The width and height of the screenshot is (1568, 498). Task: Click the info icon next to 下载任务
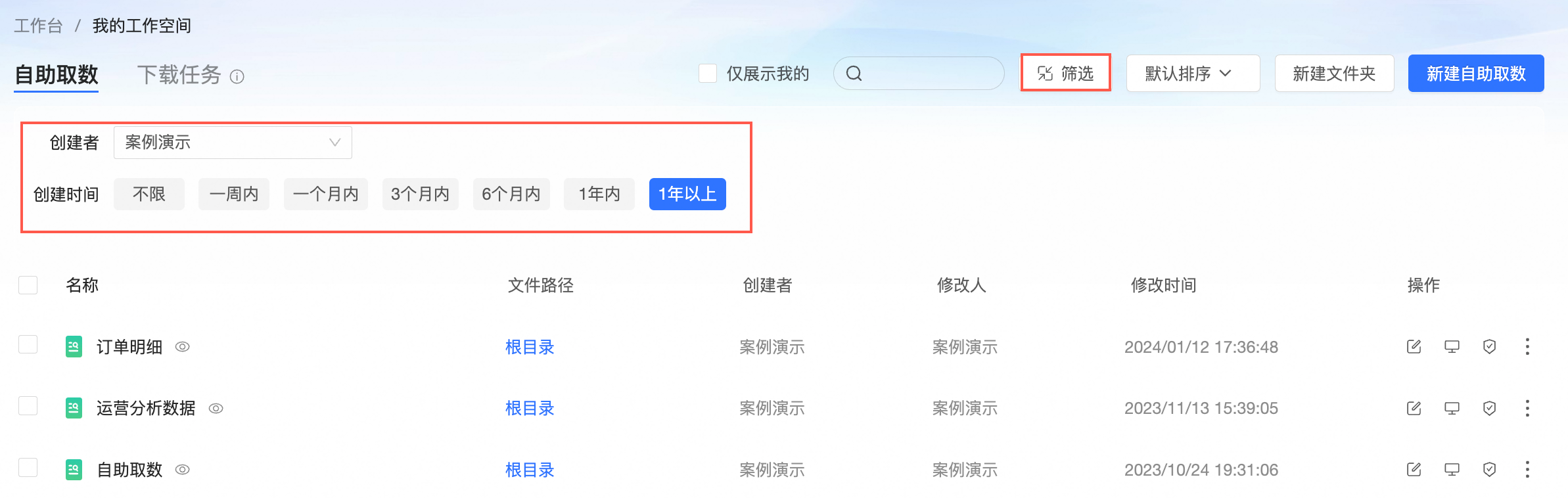237,77
